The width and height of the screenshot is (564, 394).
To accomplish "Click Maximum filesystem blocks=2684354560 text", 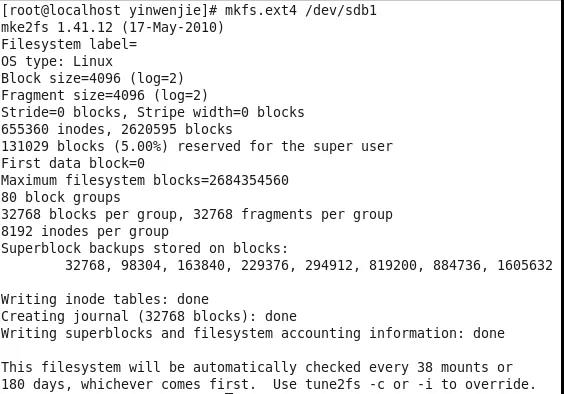I will pos(145,180).
